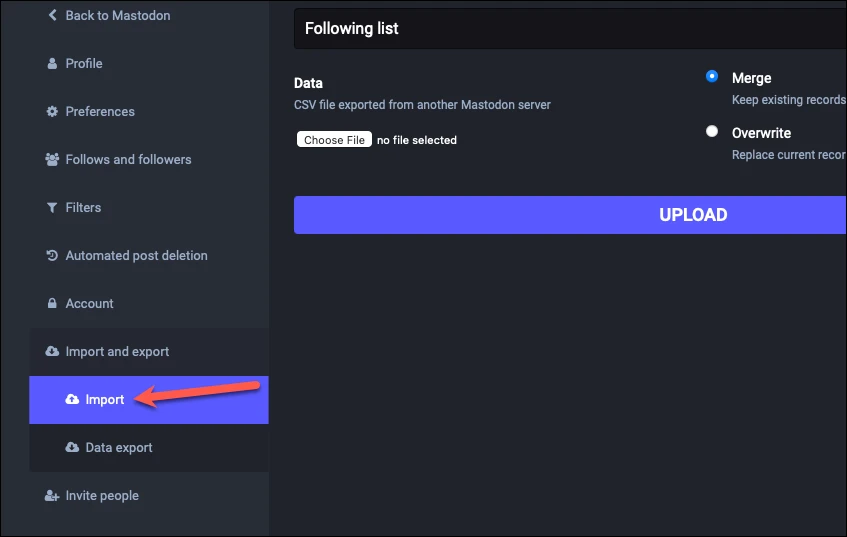
Task: Click the Choose File button
Action: [x=334, y=139]
